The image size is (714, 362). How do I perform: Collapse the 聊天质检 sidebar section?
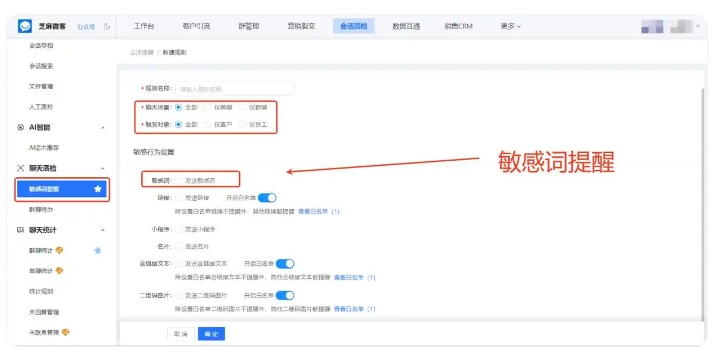coord(102,169)
